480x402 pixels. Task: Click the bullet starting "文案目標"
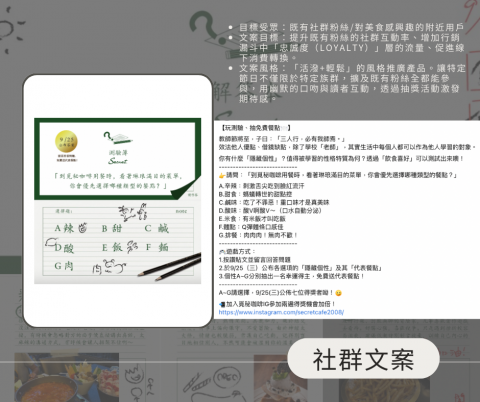pos(352,48)
